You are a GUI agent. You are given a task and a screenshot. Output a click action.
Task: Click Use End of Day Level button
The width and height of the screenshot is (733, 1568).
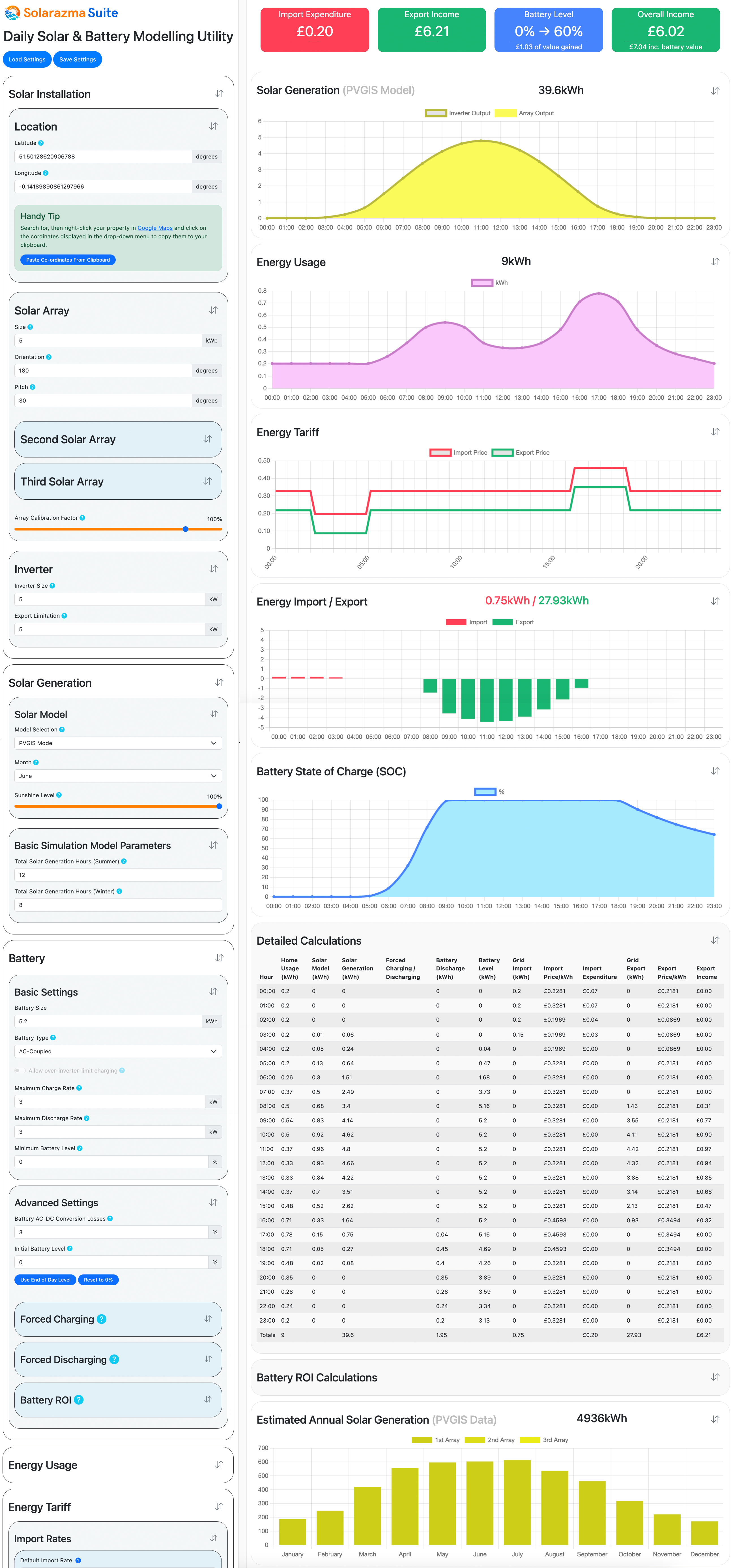46,1280
